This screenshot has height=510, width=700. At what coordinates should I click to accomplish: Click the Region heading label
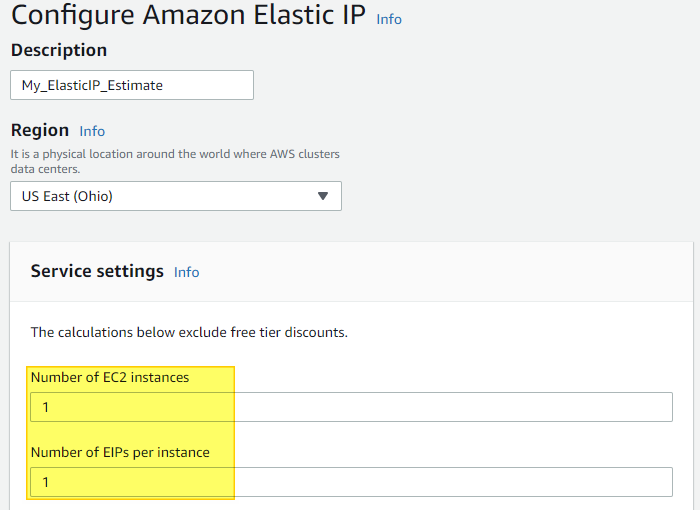coord(40,130)
